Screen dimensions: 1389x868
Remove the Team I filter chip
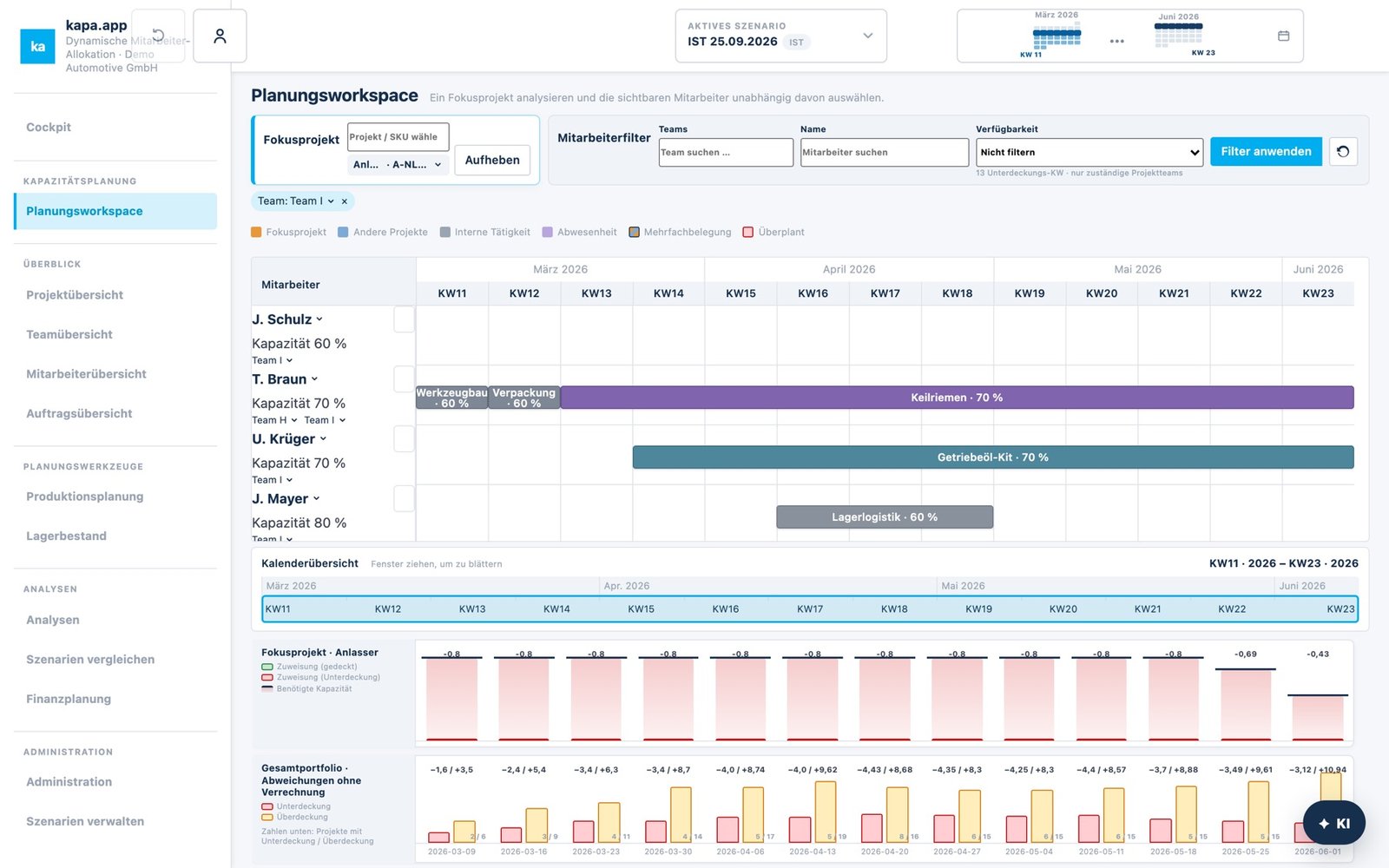(x=345, y=201)
